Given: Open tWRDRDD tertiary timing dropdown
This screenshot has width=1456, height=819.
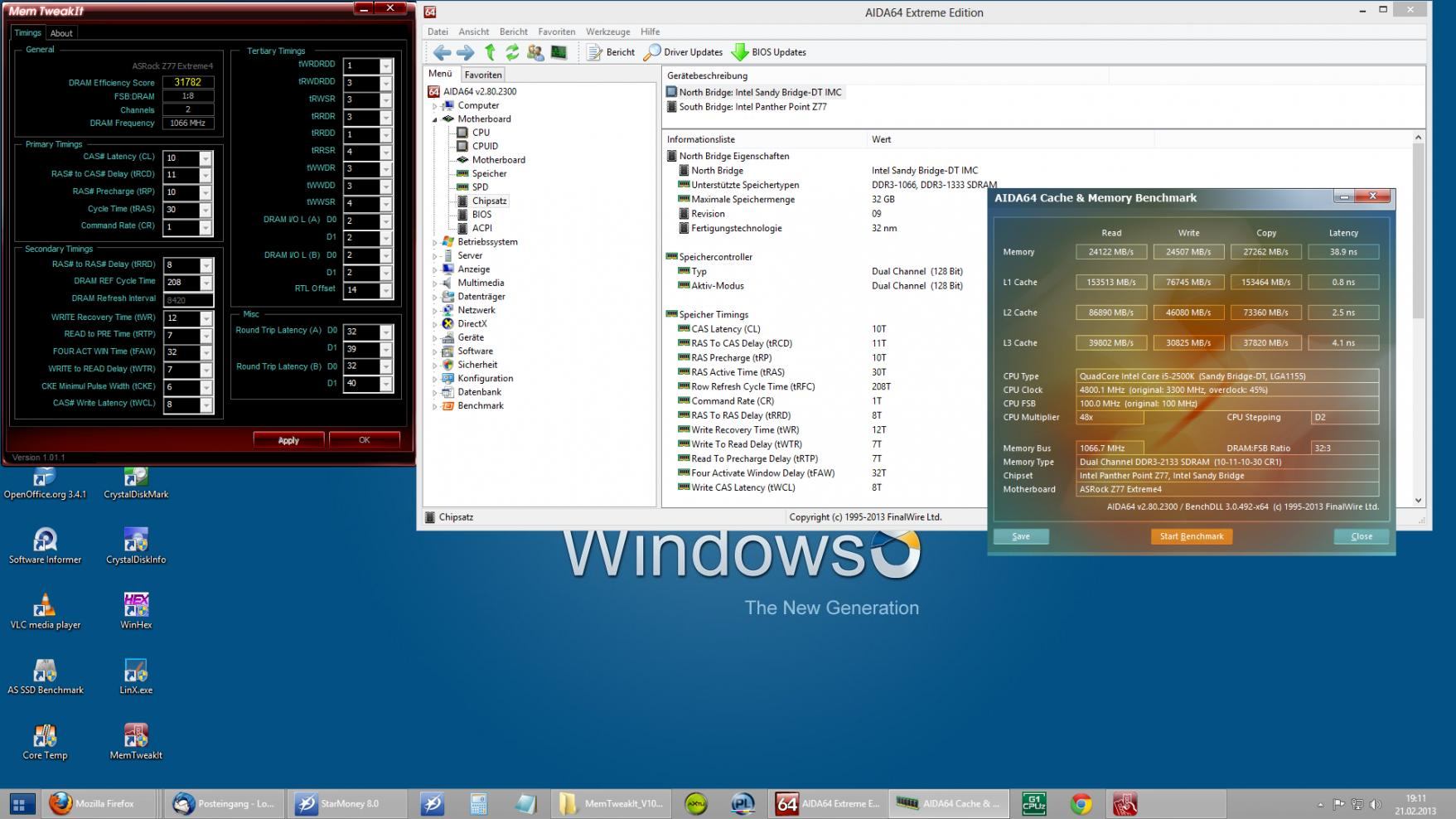Looking at the screenshot, I should click(385, 65).
